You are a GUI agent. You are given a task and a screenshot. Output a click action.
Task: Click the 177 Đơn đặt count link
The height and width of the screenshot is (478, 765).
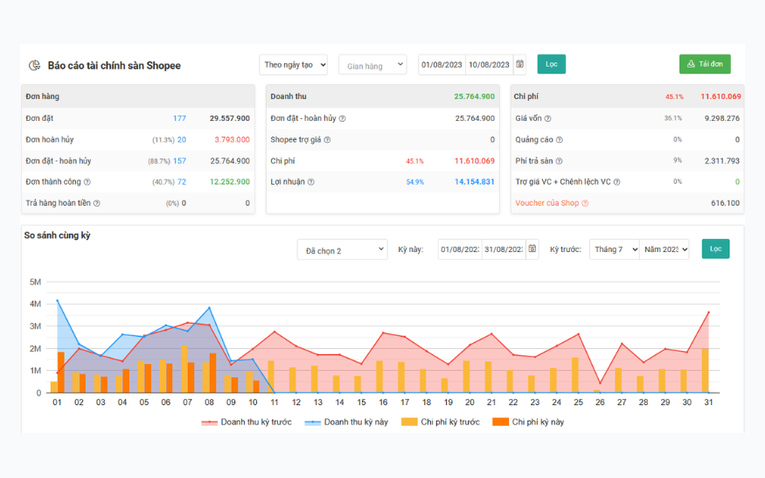point(180,119)
